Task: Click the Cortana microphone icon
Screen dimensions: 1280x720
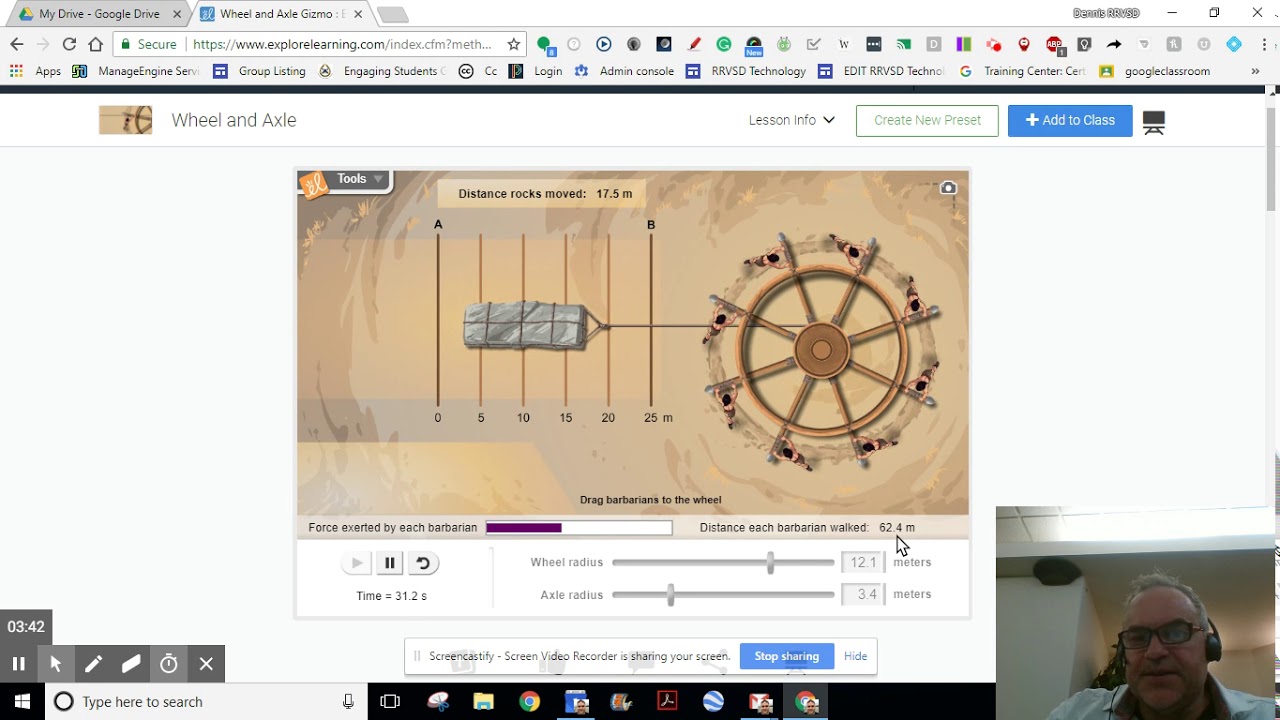Action: [348, 702]
